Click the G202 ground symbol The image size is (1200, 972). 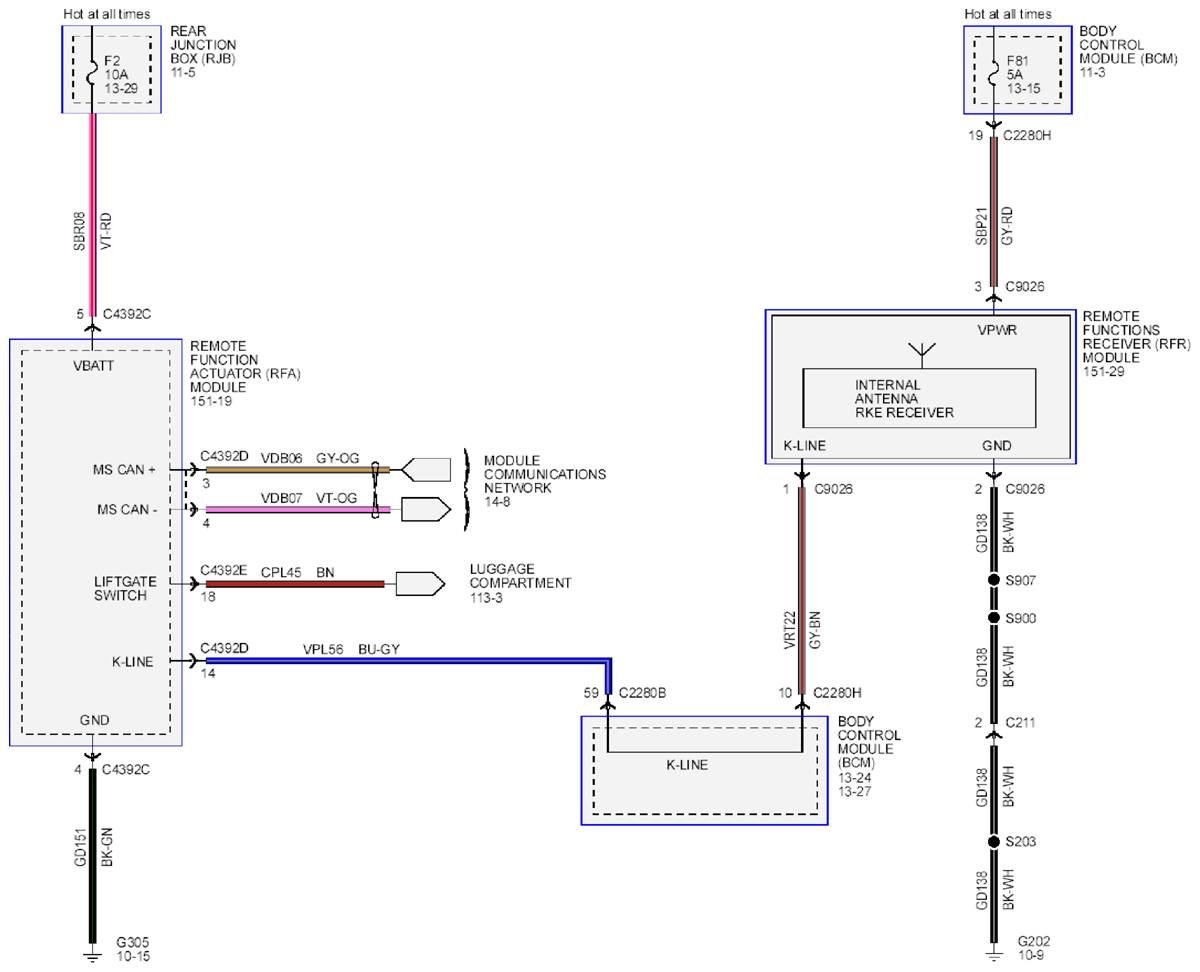(994, 956)
